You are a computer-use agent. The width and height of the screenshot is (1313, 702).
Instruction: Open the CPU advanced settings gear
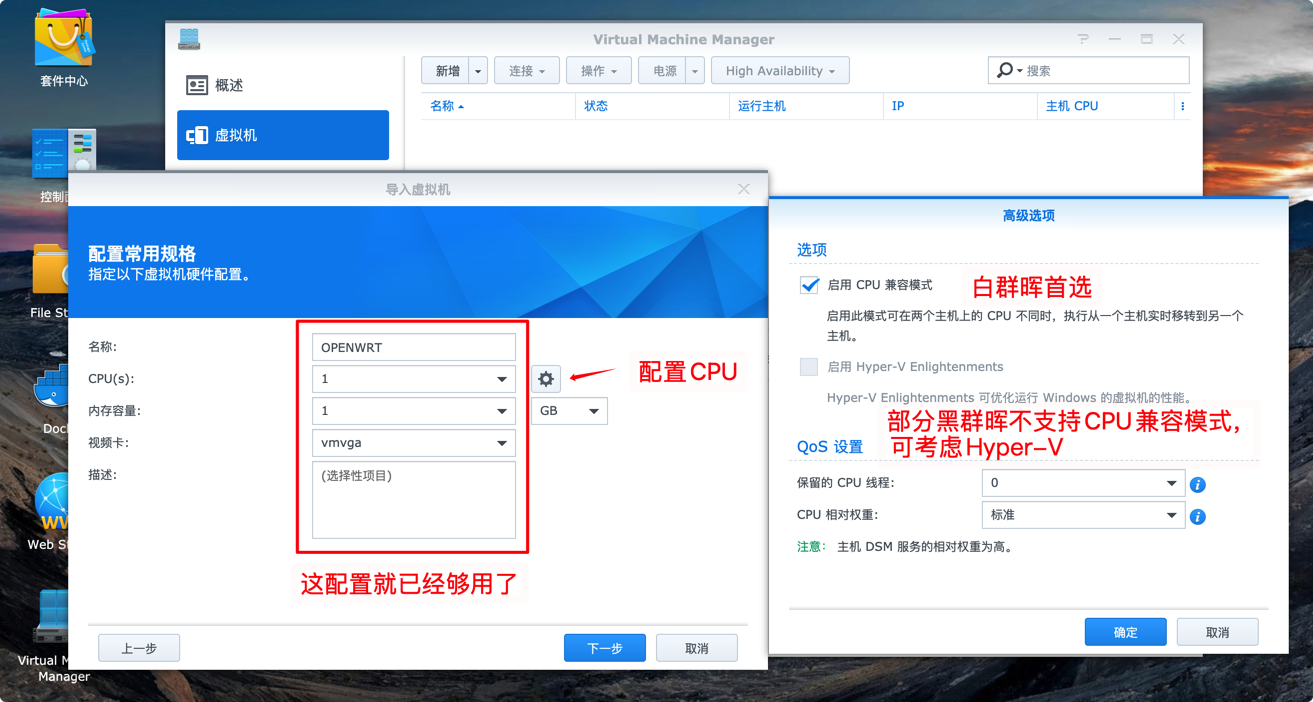(x=546, y=379)
